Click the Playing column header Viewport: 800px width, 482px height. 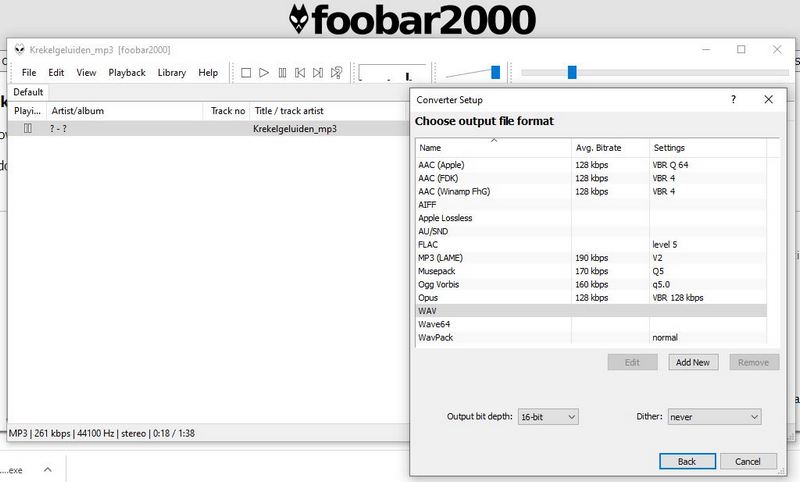pyautogui.click(x=27, y=111)
